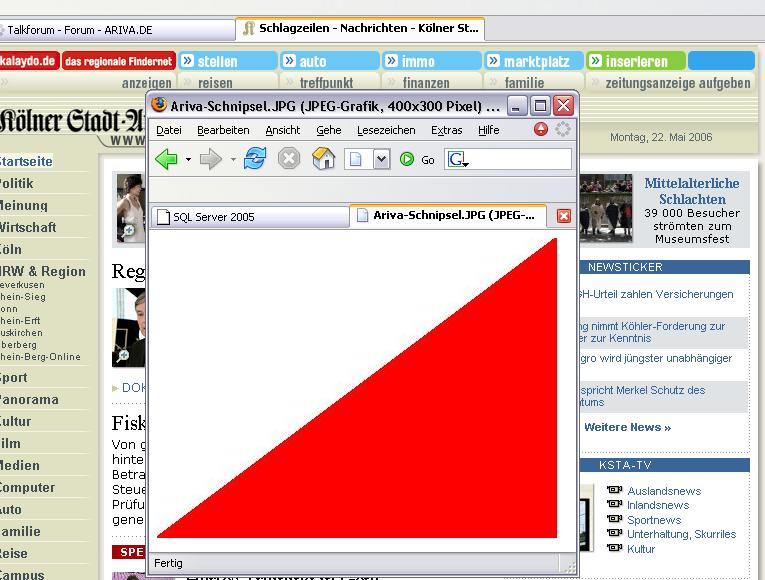Click the green Back arrow button
765x580 pixels.
tap(167, 159)
